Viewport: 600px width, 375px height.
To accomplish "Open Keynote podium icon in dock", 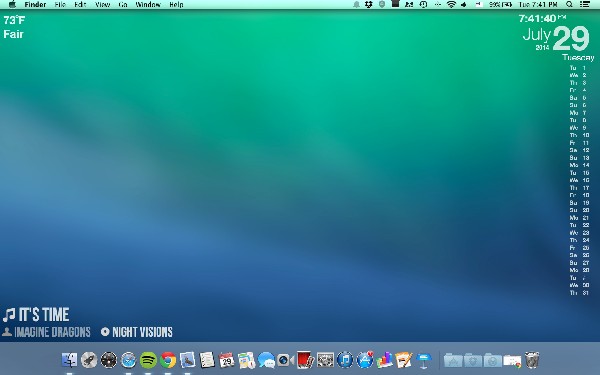I will point(424,361).
